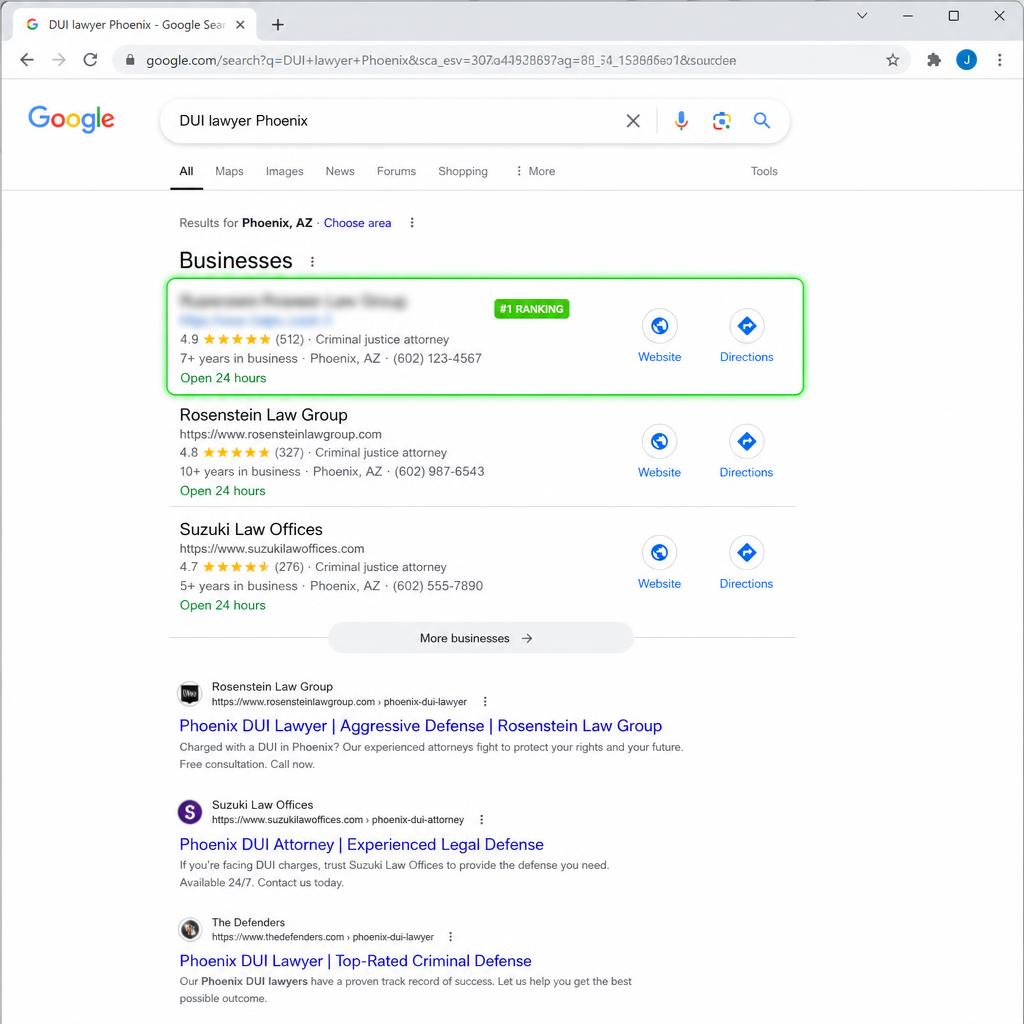The width and height of the screenshot is (1024, 1024).
Task: Click the browser forward arrow
Action: 59,60
